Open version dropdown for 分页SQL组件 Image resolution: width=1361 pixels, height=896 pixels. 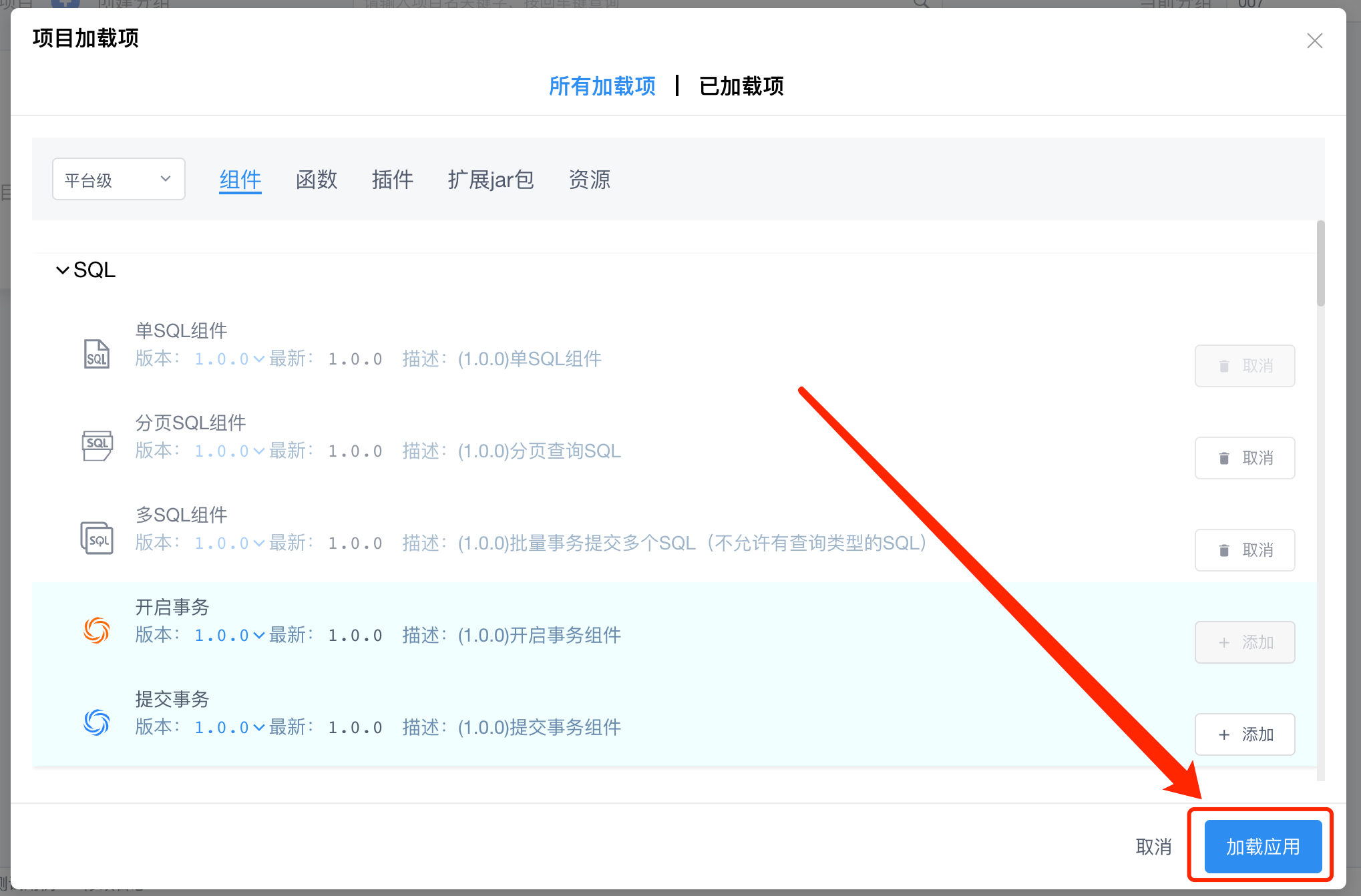[229, 451]
